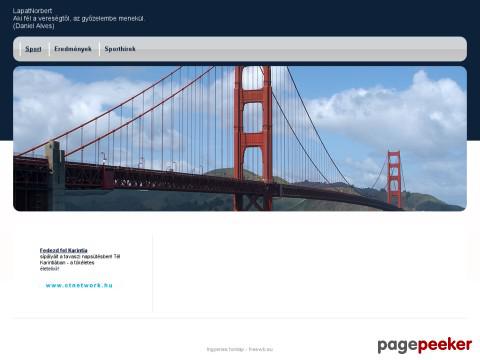The height and width of the screenshot is (360, 480).
Task: Click the concrete pylon in the banner
Action: coord(56,176)
